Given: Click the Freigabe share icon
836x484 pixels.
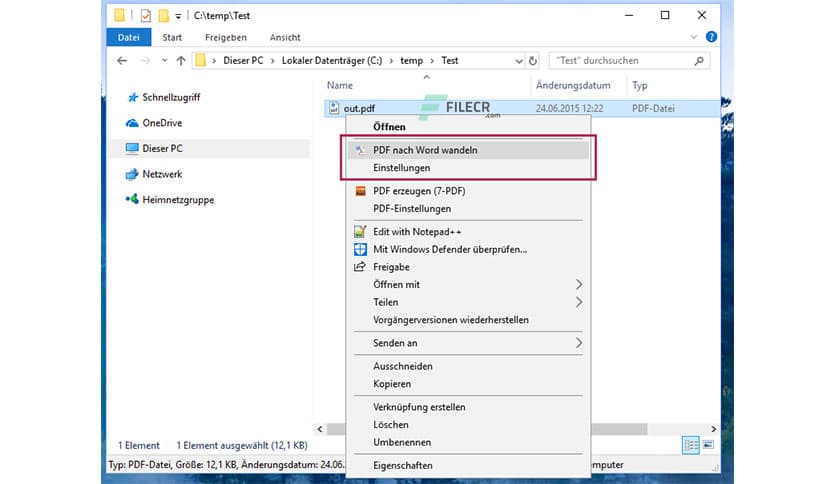Looking at the screenshot, I should pos(360,267).
